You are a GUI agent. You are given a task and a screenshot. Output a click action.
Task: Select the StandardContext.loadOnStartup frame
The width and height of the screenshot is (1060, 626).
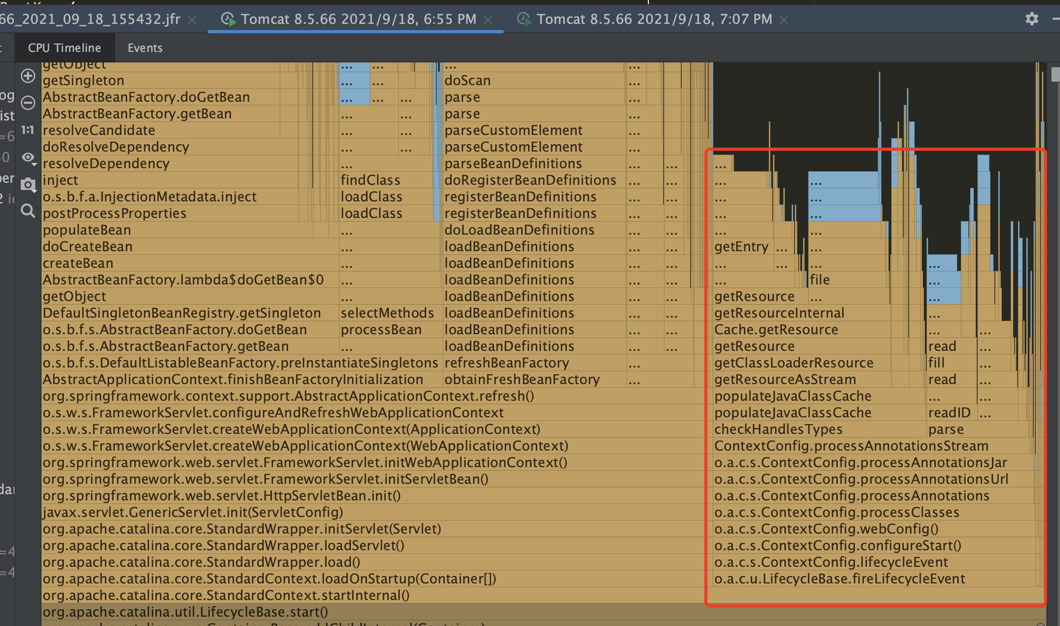269,579
